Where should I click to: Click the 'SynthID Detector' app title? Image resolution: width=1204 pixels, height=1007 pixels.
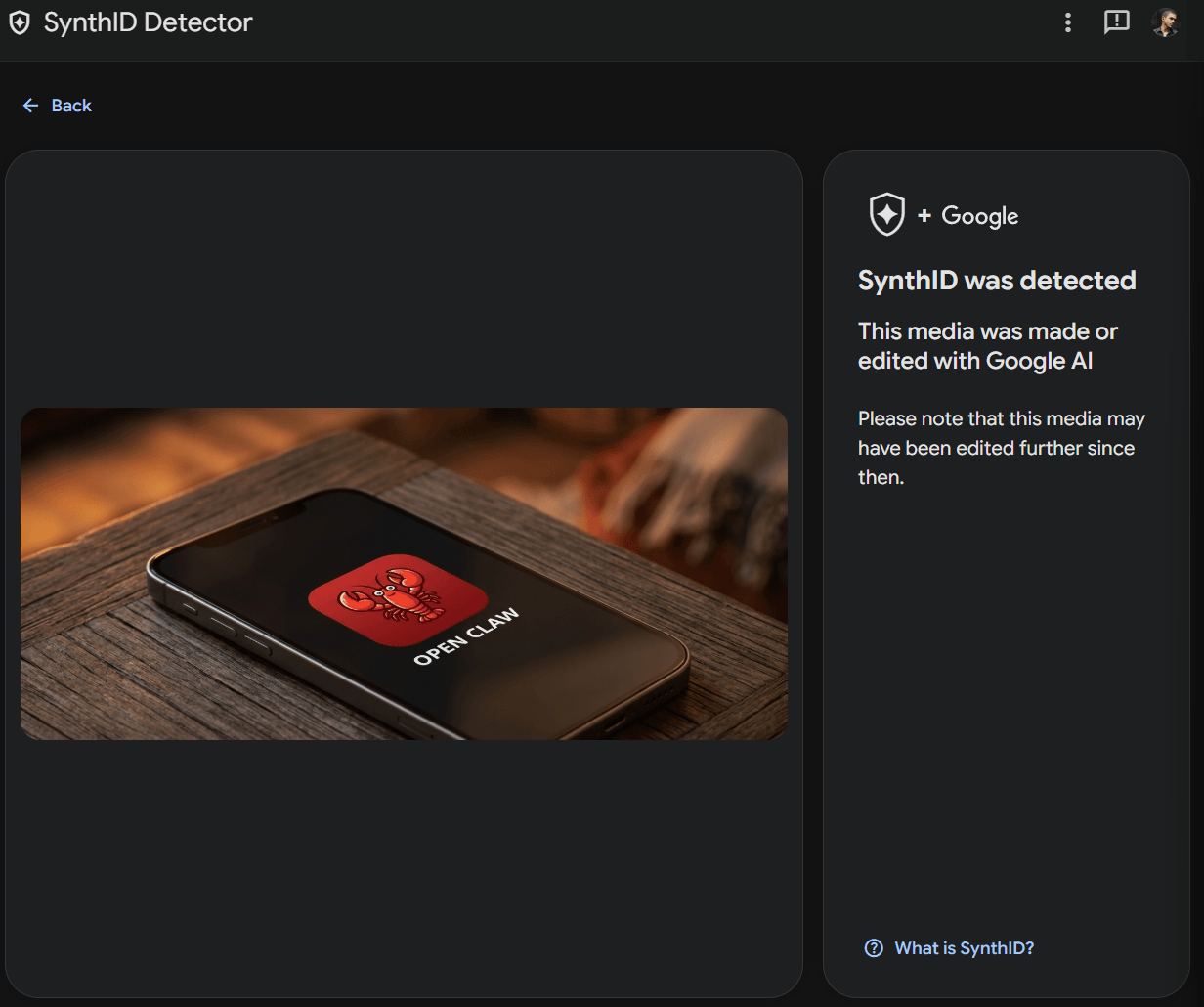tap(149, 22)
